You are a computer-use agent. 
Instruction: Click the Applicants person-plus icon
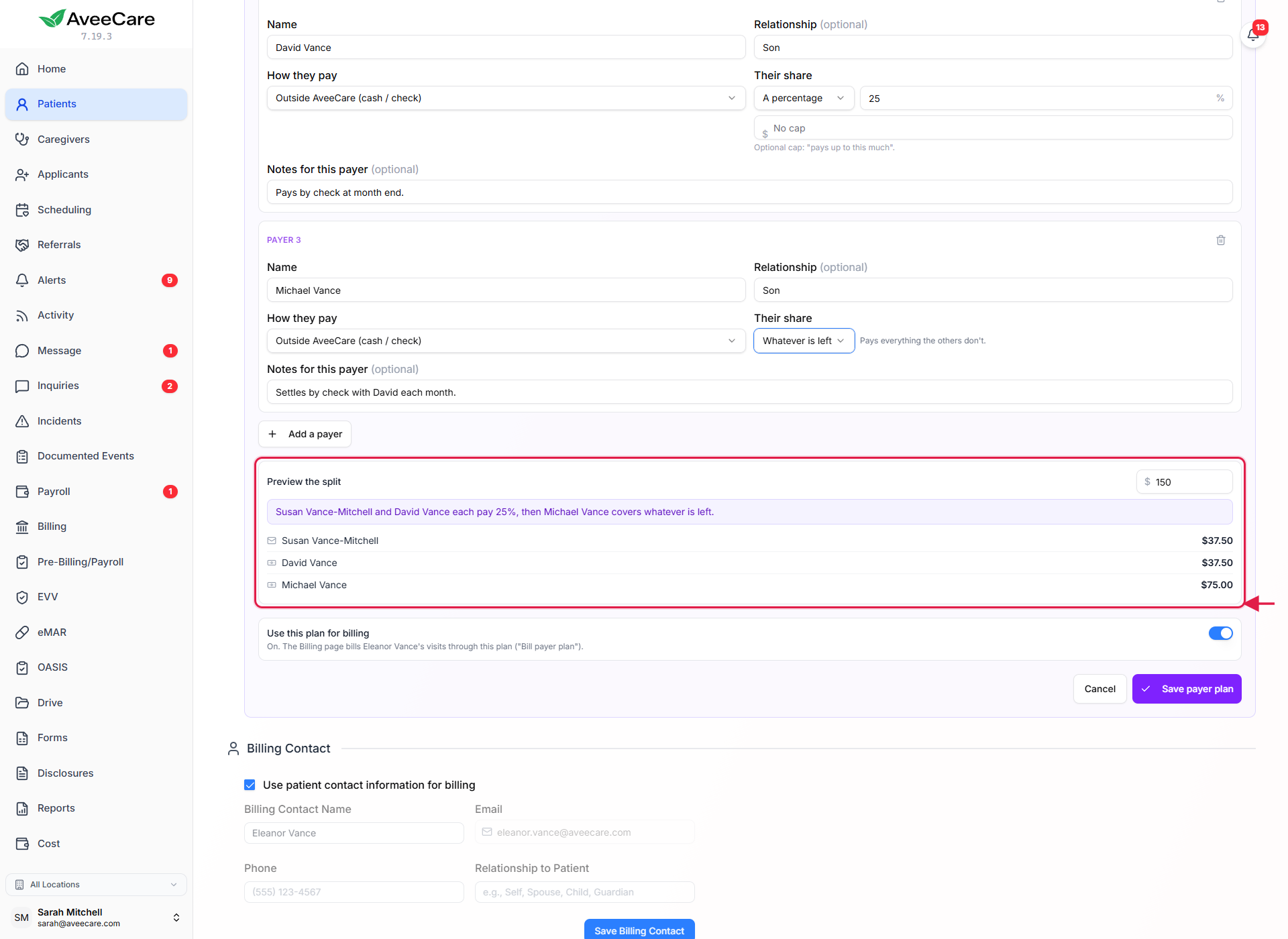[x=22, y=174]
